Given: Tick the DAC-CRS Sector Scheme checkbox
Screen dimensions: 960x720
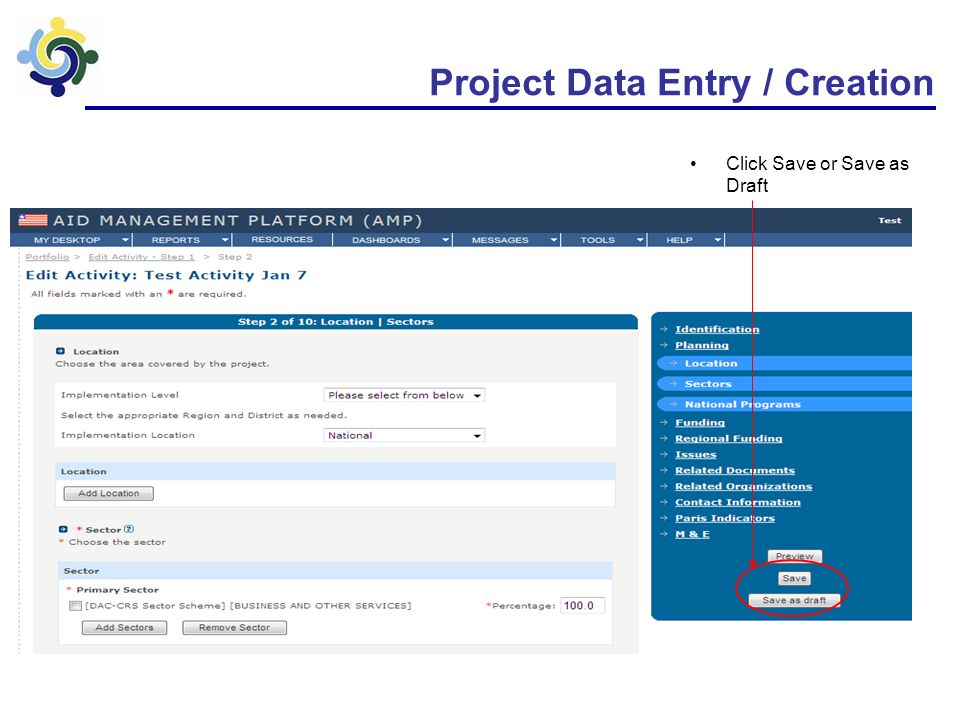Looking at the screenshot, I should [x=75, y=606].
